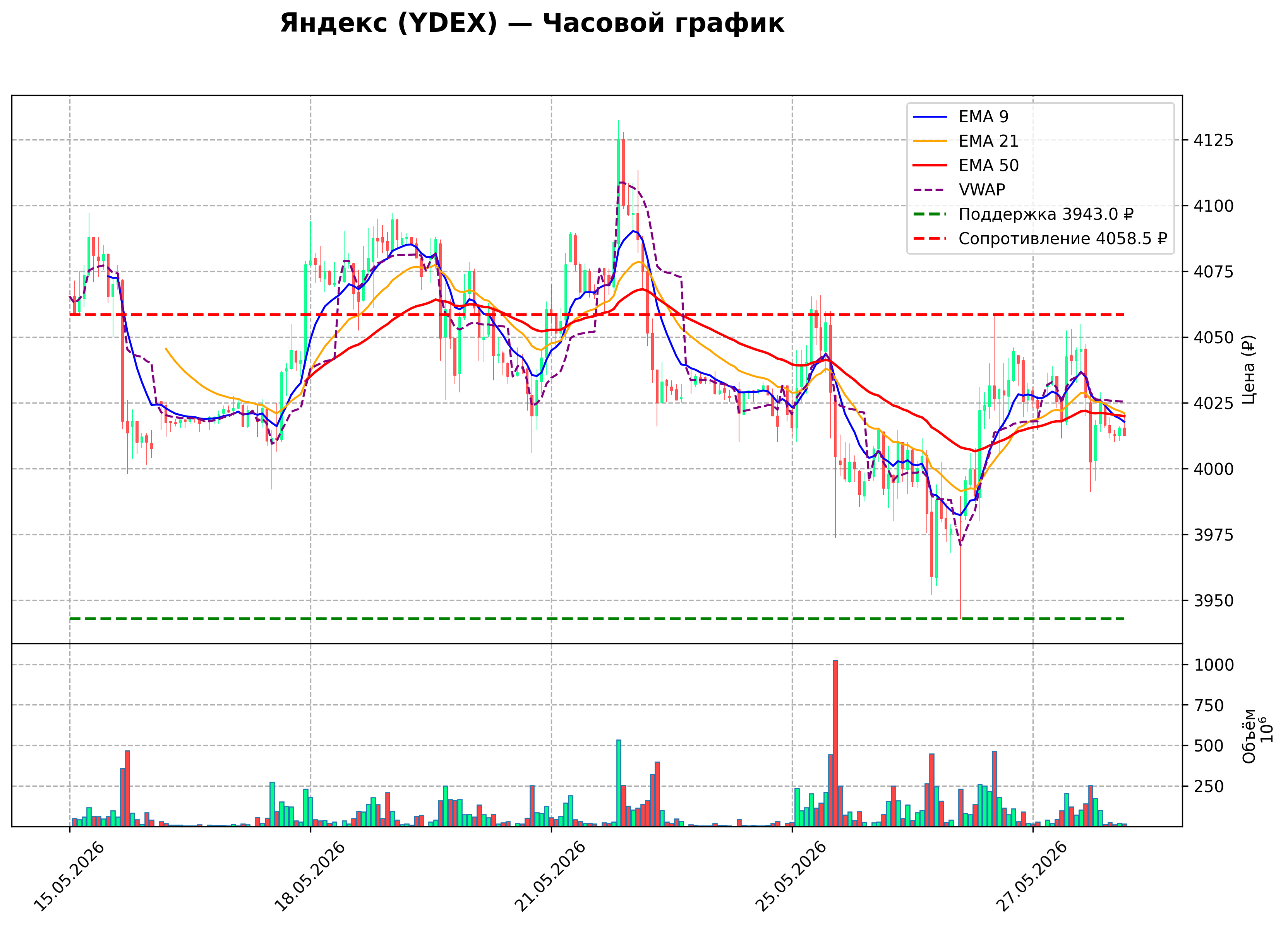Click volume axis label 1000
Screen dimensions: 1288x926
tap(1214, 665)
